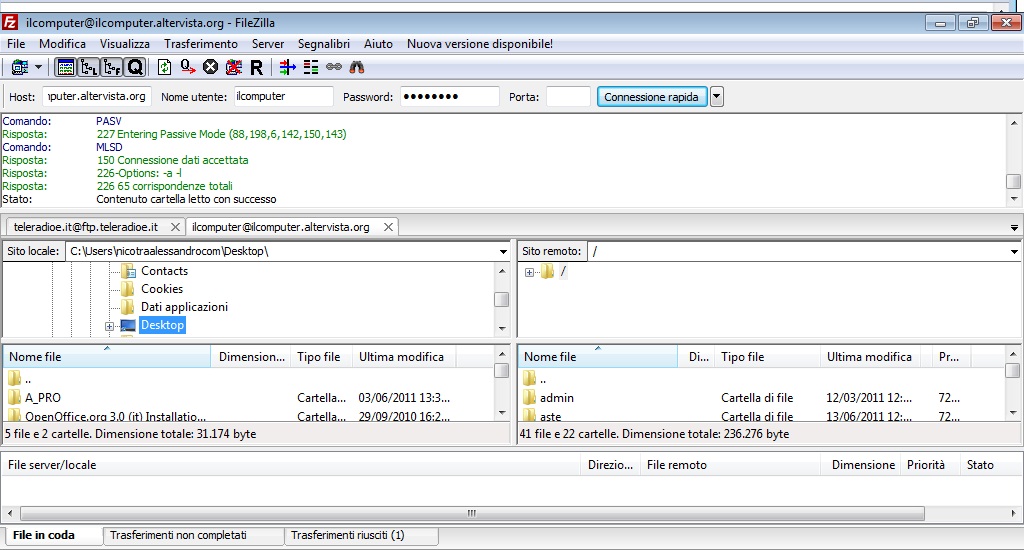Switch to Trasferimenti riusciti tab
This screenshot has width=1024, height=550.
pos(362,536)
